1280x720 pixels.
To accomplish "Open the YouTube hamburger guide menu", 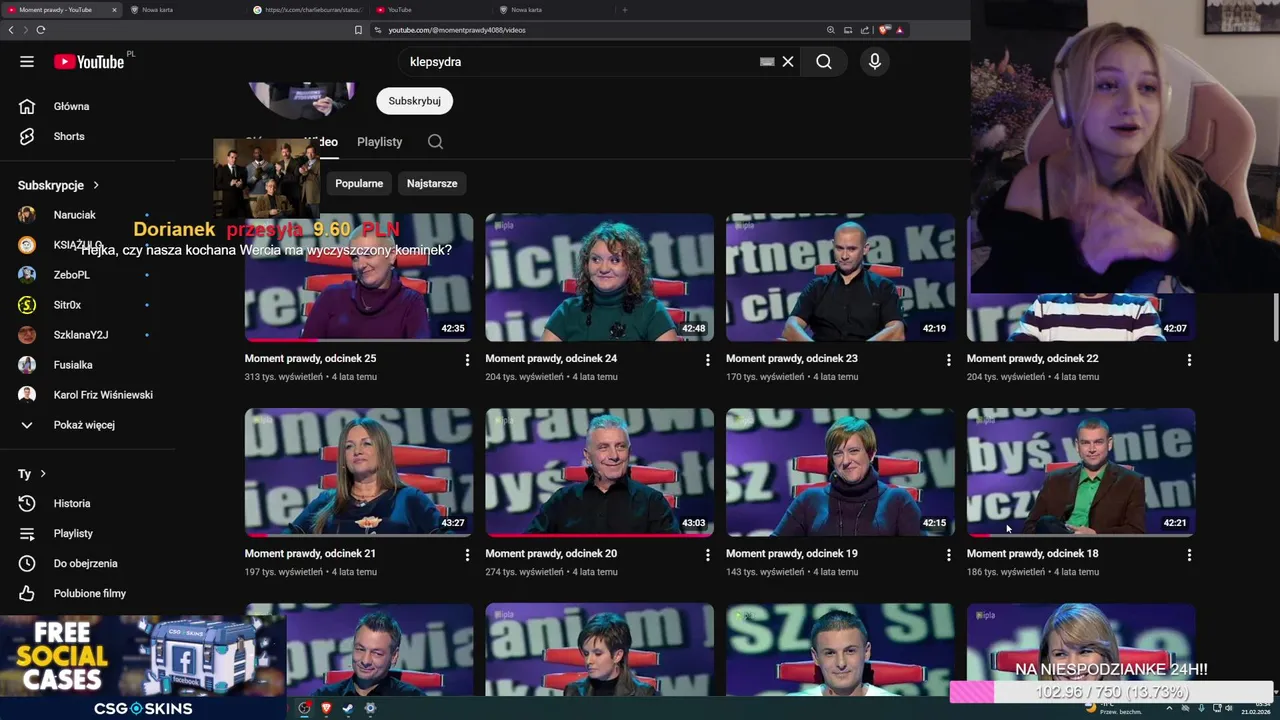I will 27,62.
